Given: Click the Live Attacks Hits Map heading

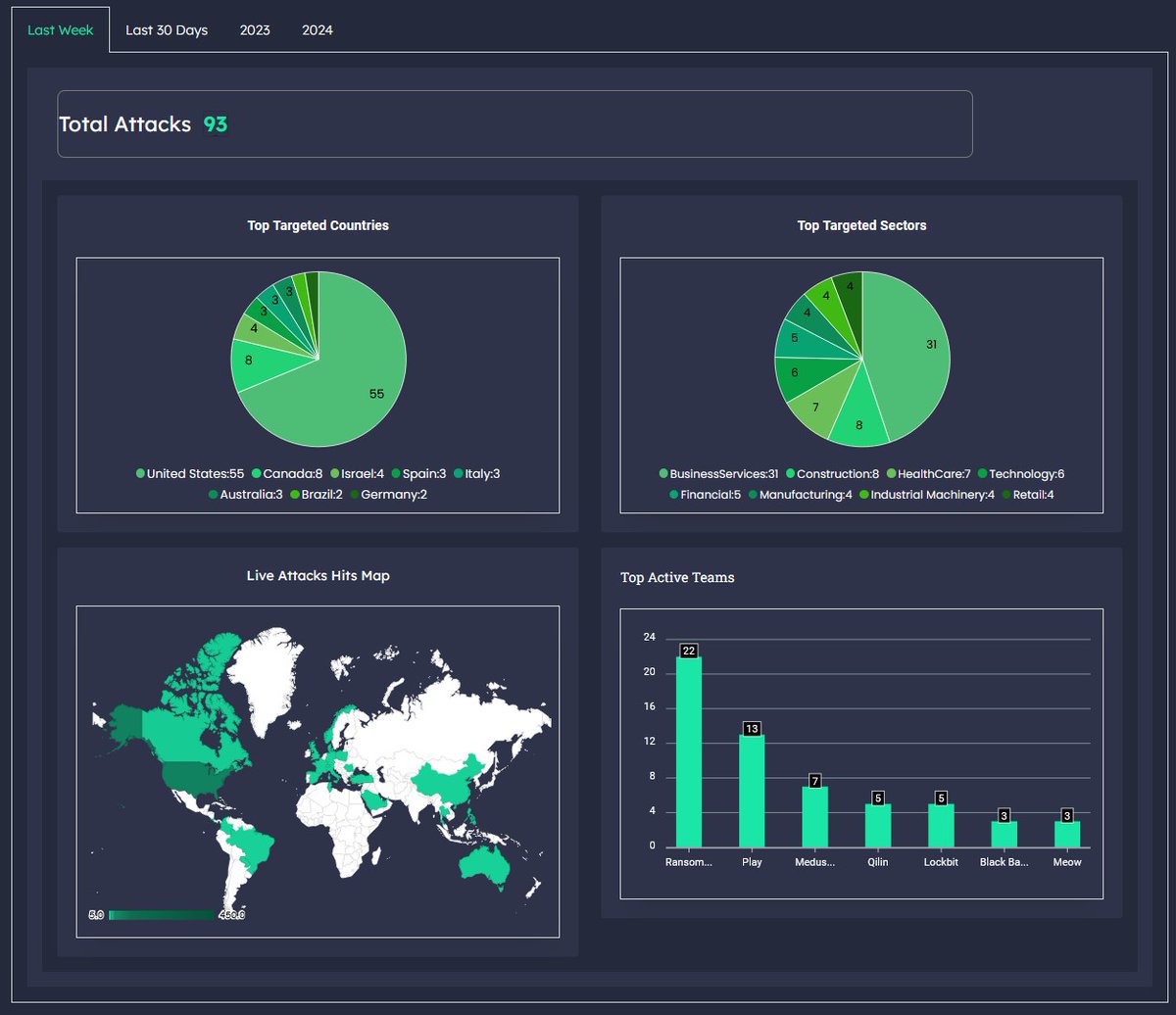Looking at the screenshot, I should click(318, 576).
